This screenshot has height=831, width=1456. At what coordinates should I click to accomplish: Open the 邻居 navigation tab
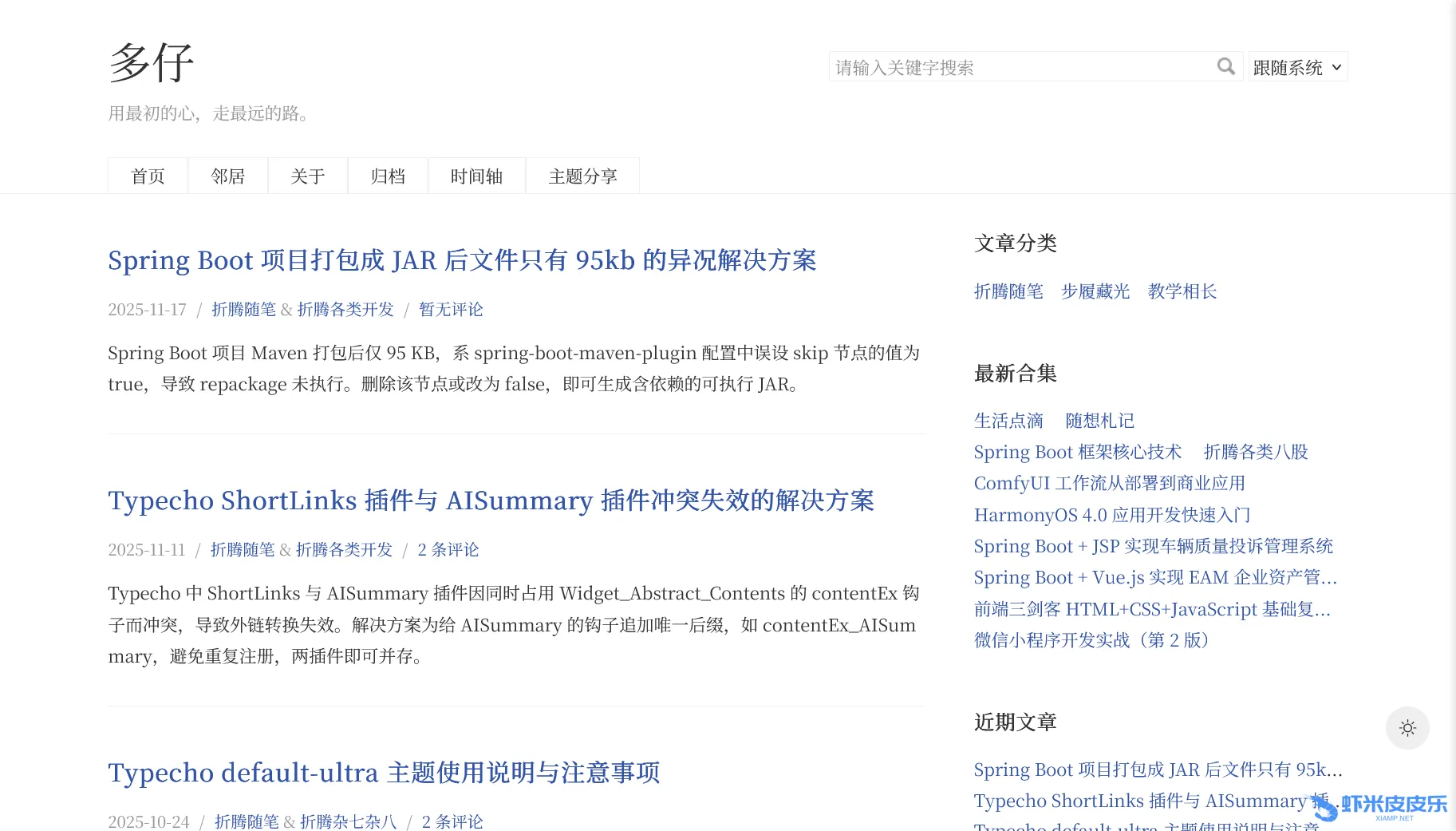[x=228, y=176]
